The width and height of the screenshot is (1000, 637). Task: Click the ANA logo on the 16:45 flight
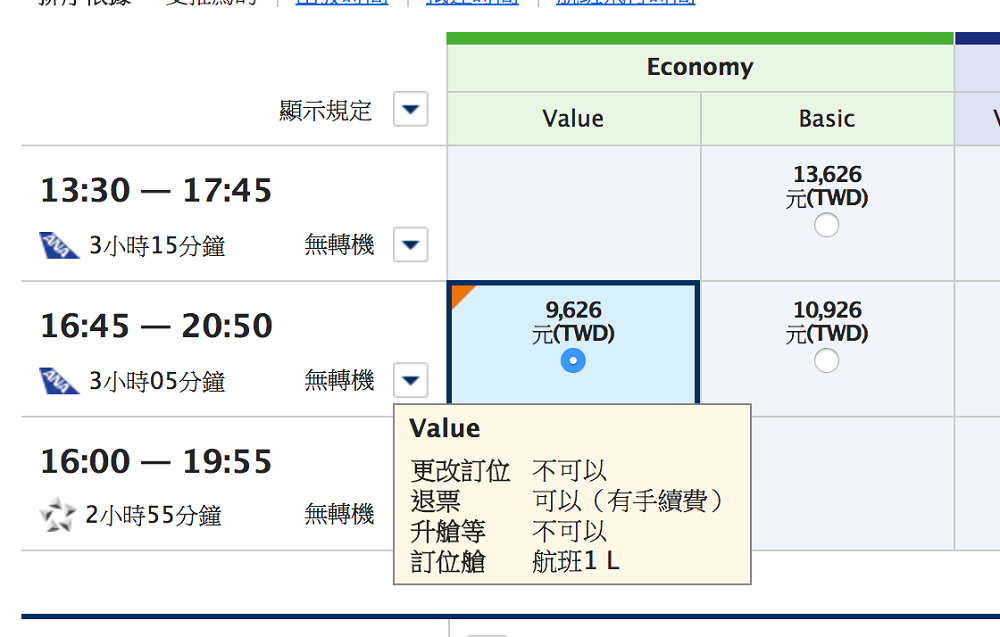[x=59, y=381]
